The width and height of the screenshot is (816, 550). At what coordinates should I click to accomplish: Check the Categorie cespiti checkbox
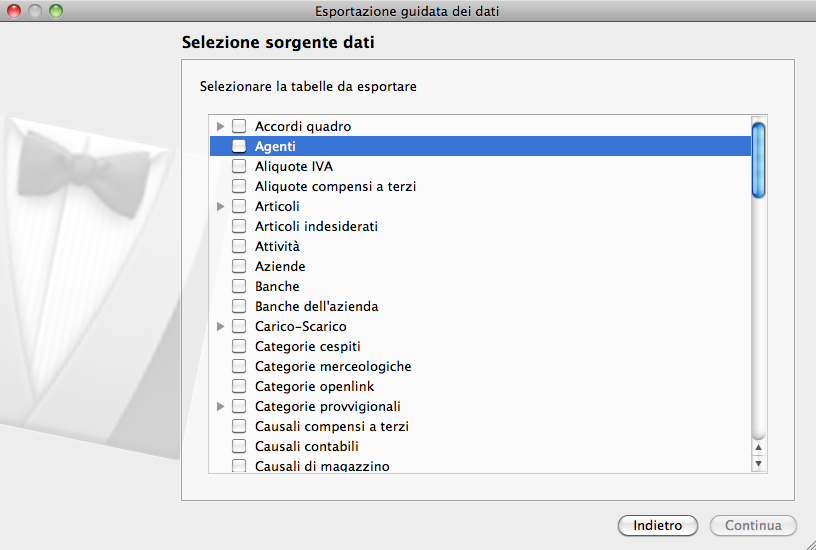click(x=239, y=346)
